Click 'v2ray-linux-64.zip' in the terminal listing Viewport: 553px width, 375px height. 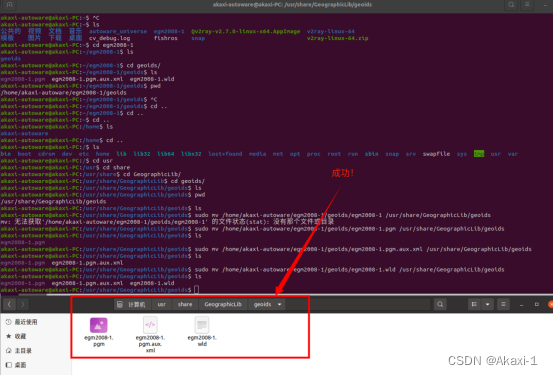point(337,38)
